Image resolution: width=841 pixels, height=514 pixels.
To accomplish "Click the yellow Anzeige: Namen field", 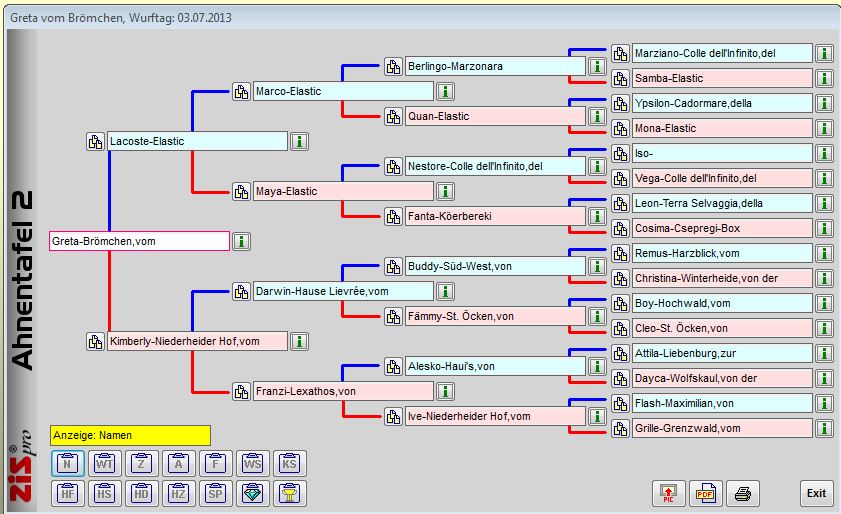I will [x=130, y=436].
